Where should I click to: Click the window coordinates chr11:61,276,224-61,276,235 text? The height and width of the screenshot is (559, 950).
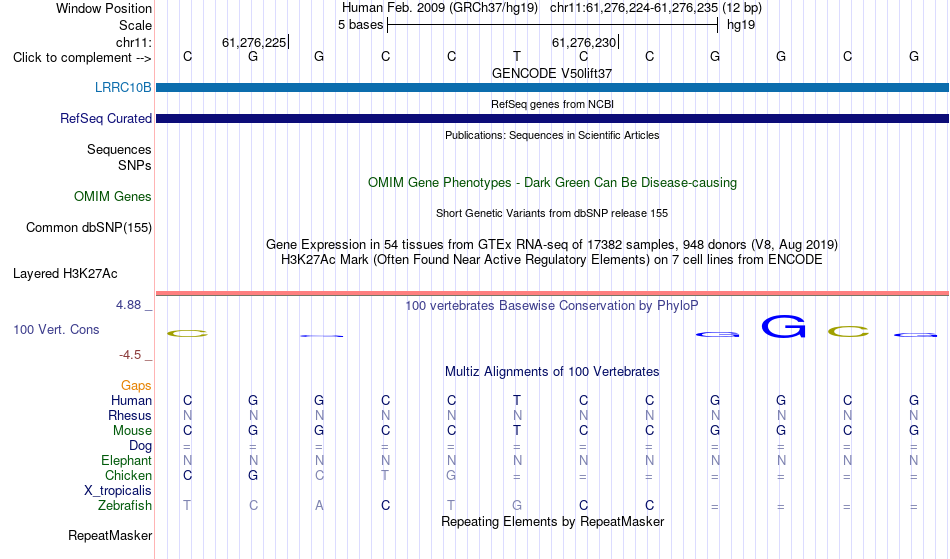tap(634, 8)
